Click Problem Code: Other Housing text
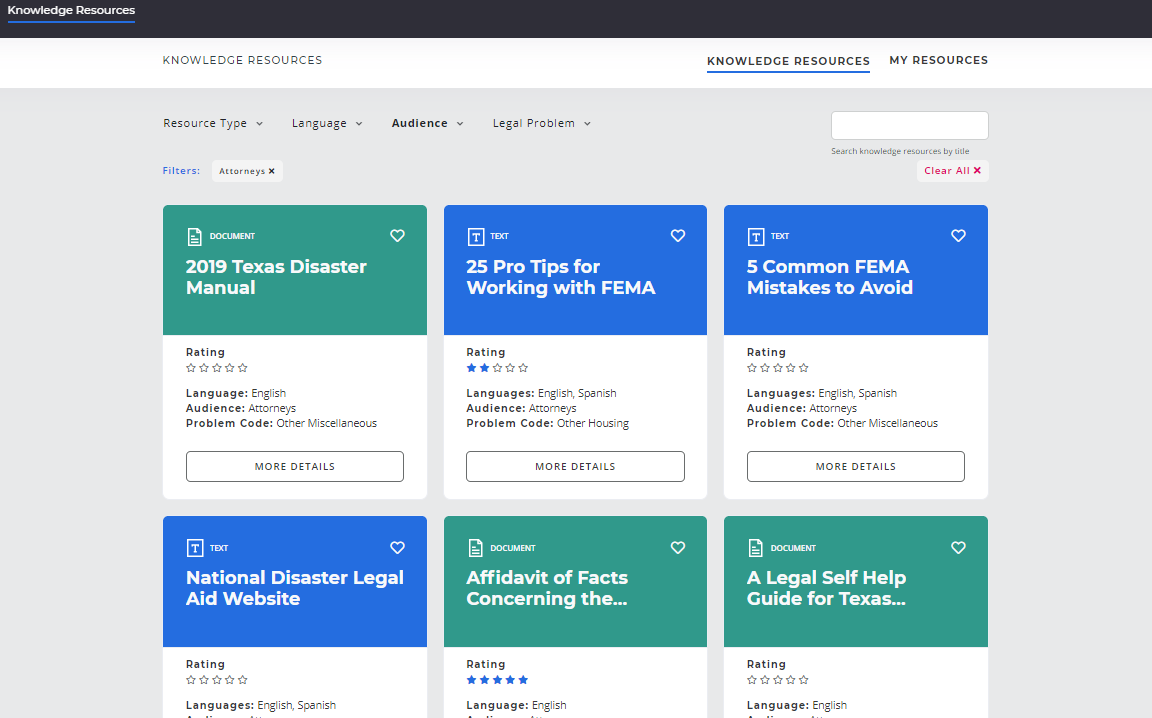The image size is (1152, 718). tap(547, 423)
